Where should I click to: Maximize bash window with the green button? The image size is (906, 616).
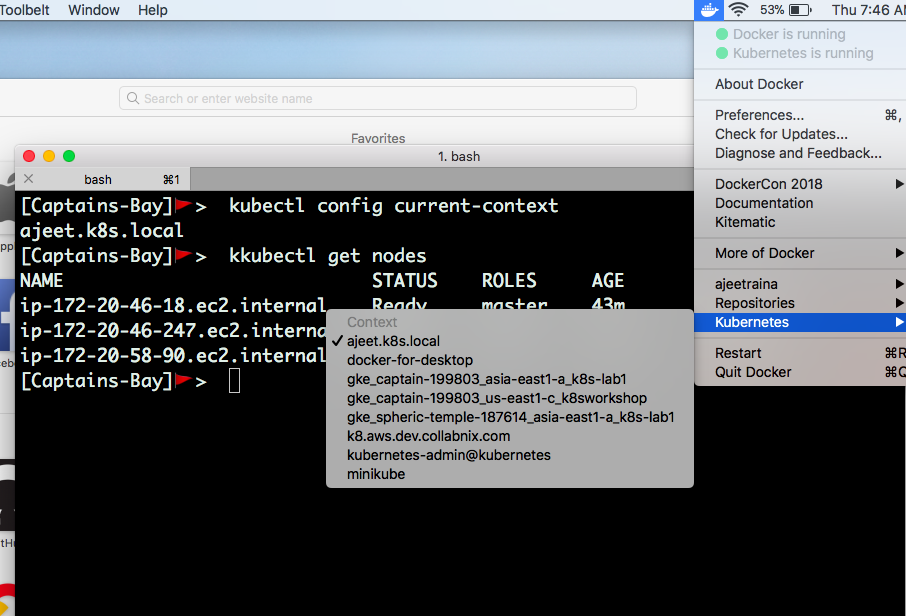click(69, 156)
